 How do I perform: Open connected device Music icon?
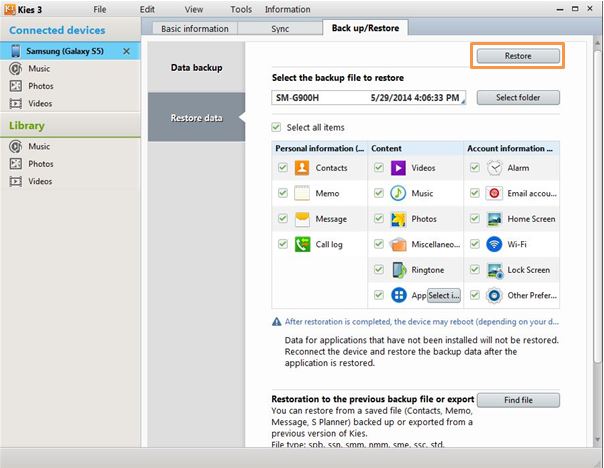(15, 69)
